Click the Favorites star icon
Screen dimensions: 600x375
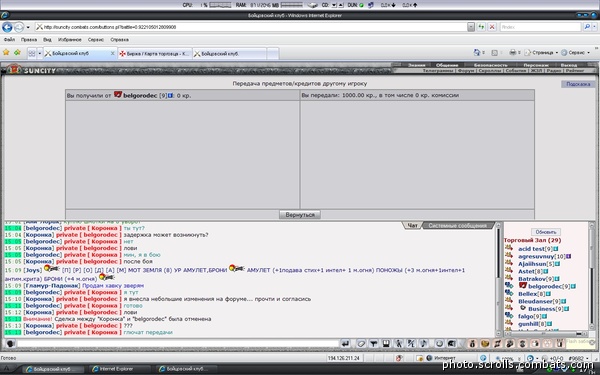pyautogui.click(x=6, y=52)
